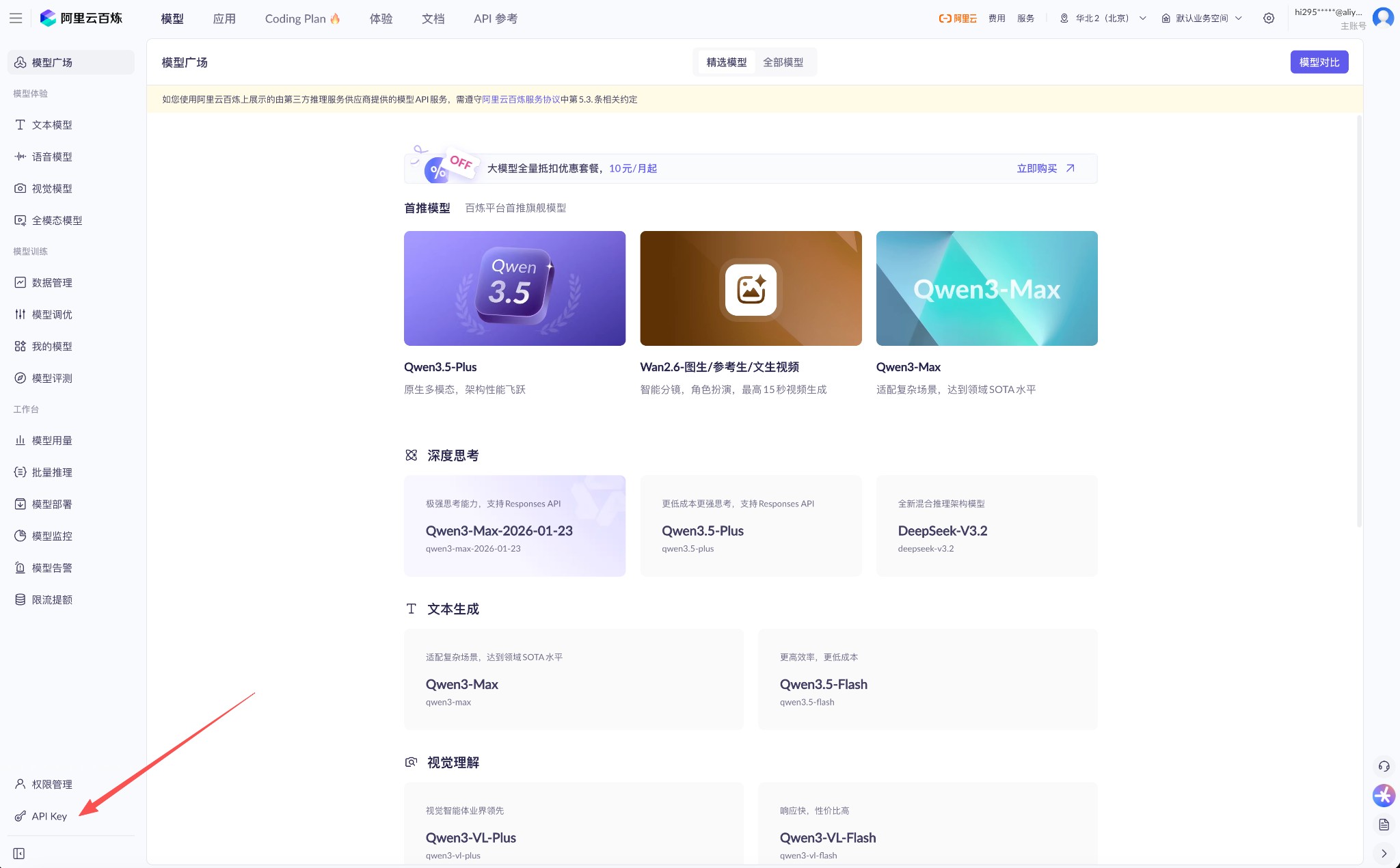Open the customer service headset icon
The width and height of the screenshot is (1400, 868).
(x=1384, y=766)
